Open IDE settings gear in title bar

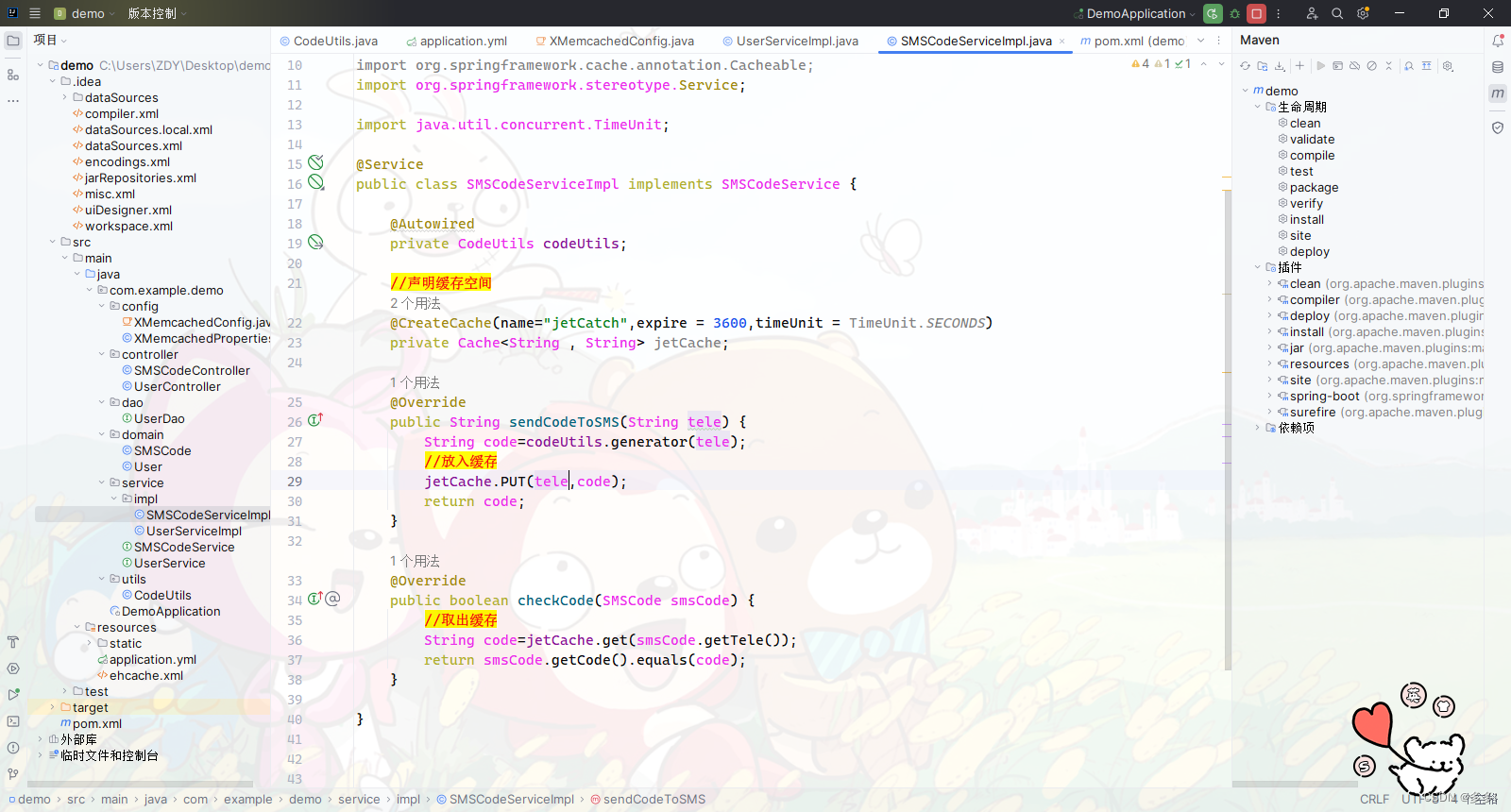click(x=1363, y=13)
